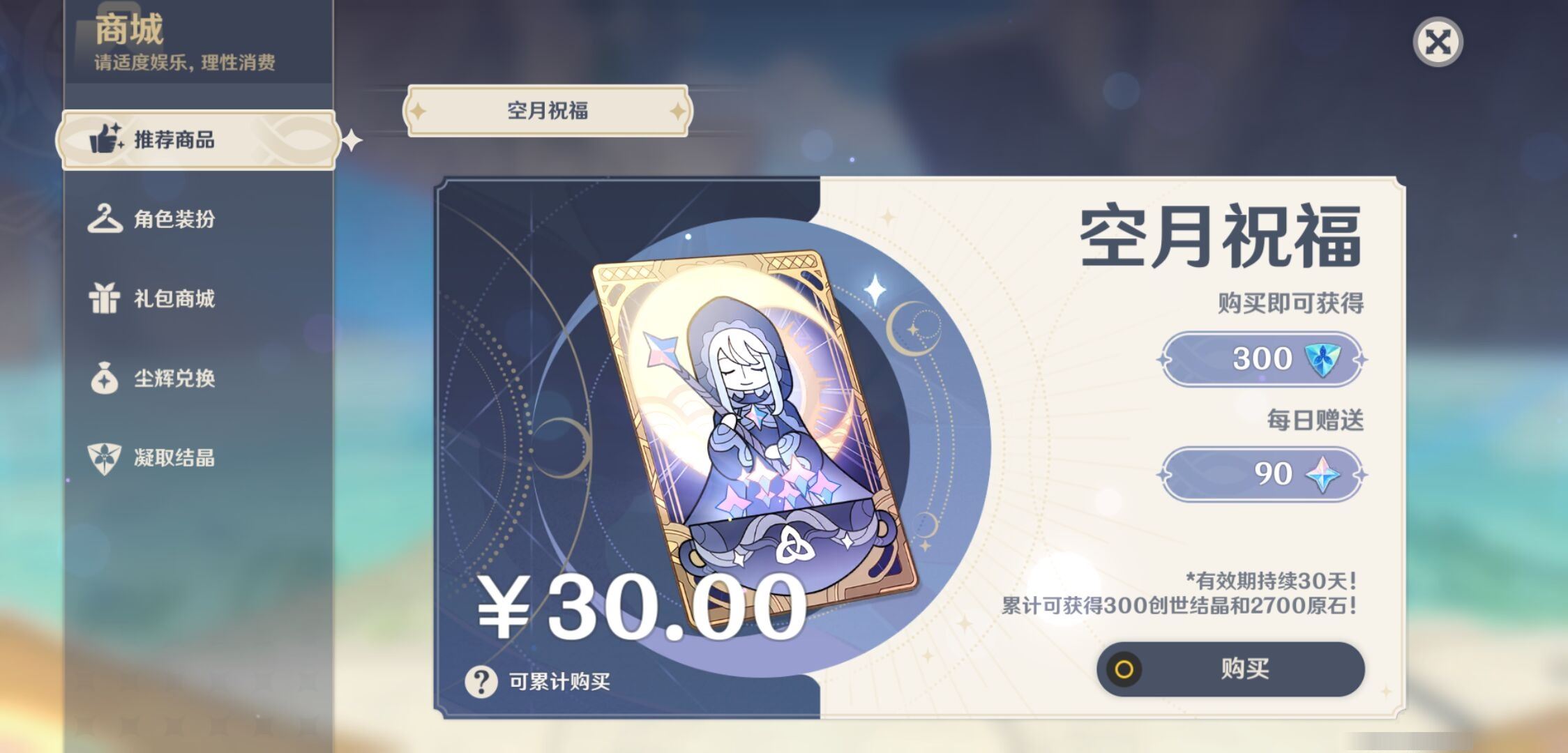Click the question mark help icon

click(481, 681)
